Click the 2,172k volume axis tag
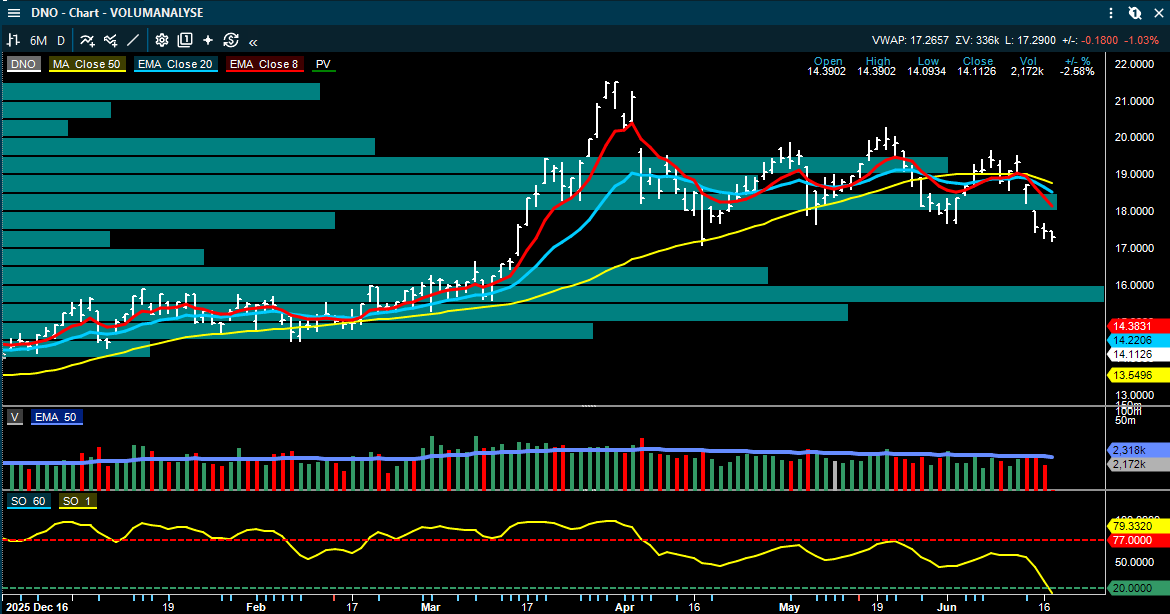This screenshot has width=1170, height=614. pyautogui.click(x=1137, y=464)
